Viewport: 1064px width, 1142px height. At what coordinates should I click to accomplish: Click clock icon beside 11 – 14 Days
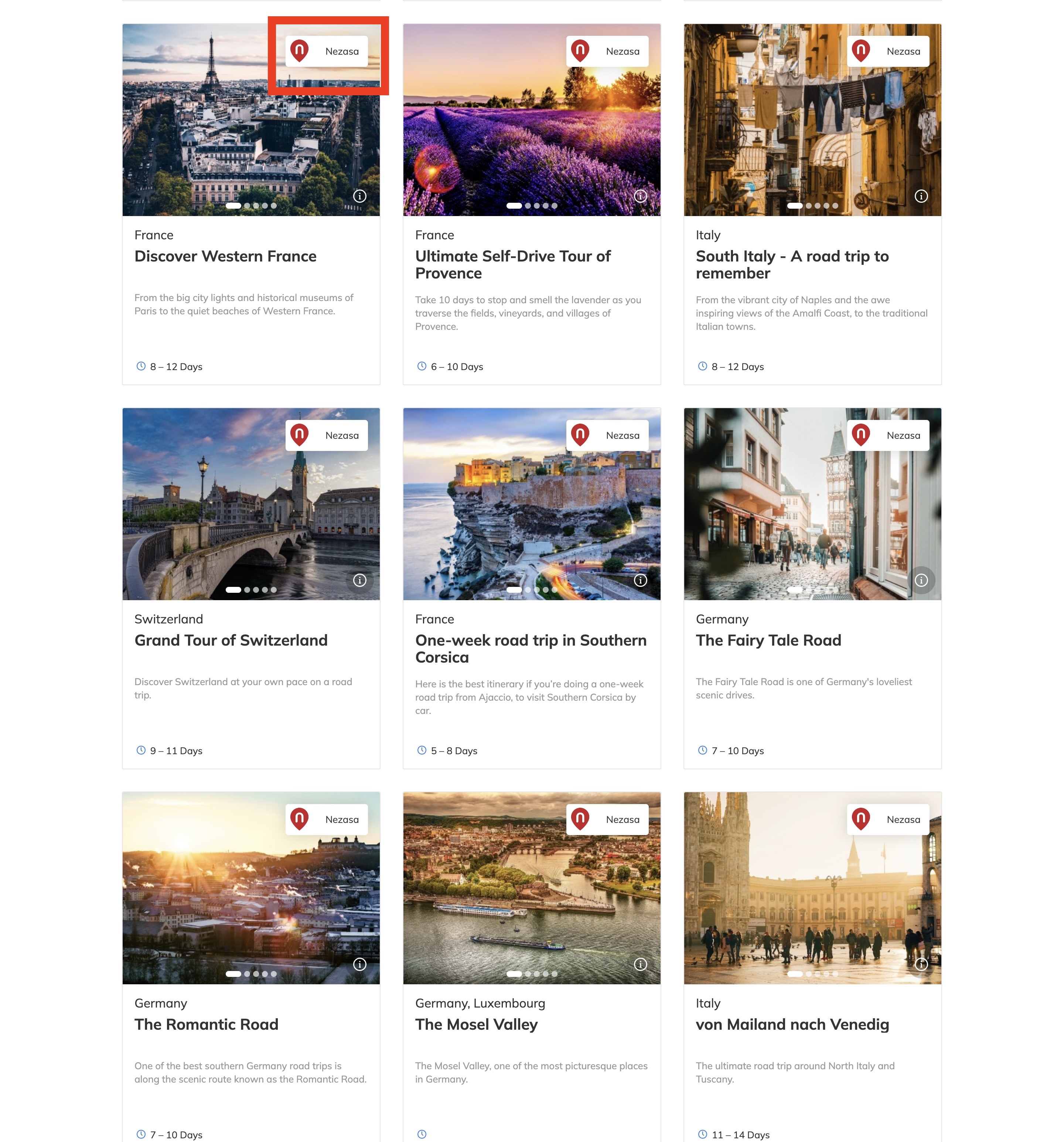point(703,1135)
